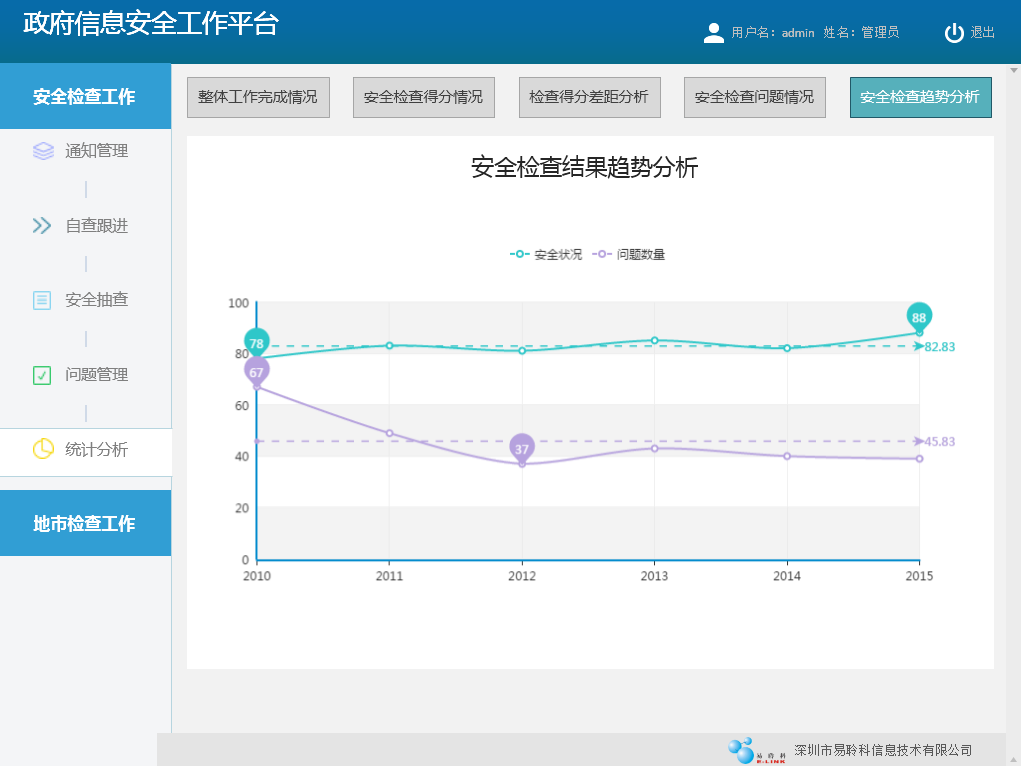
Task: Click the yellow pie chart icon beside 统计分析
Action: point(43,450)
